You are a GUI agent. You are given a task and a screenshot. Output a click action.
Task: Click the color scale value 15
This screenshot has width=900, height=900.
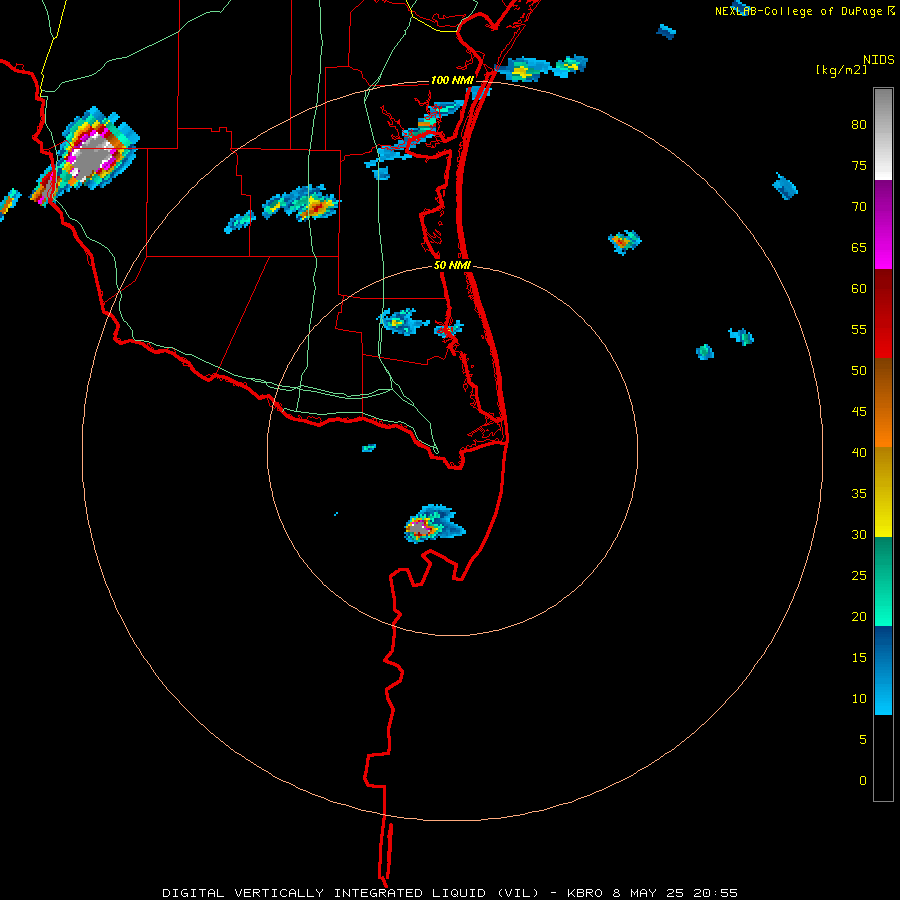(x=859, y=658)
